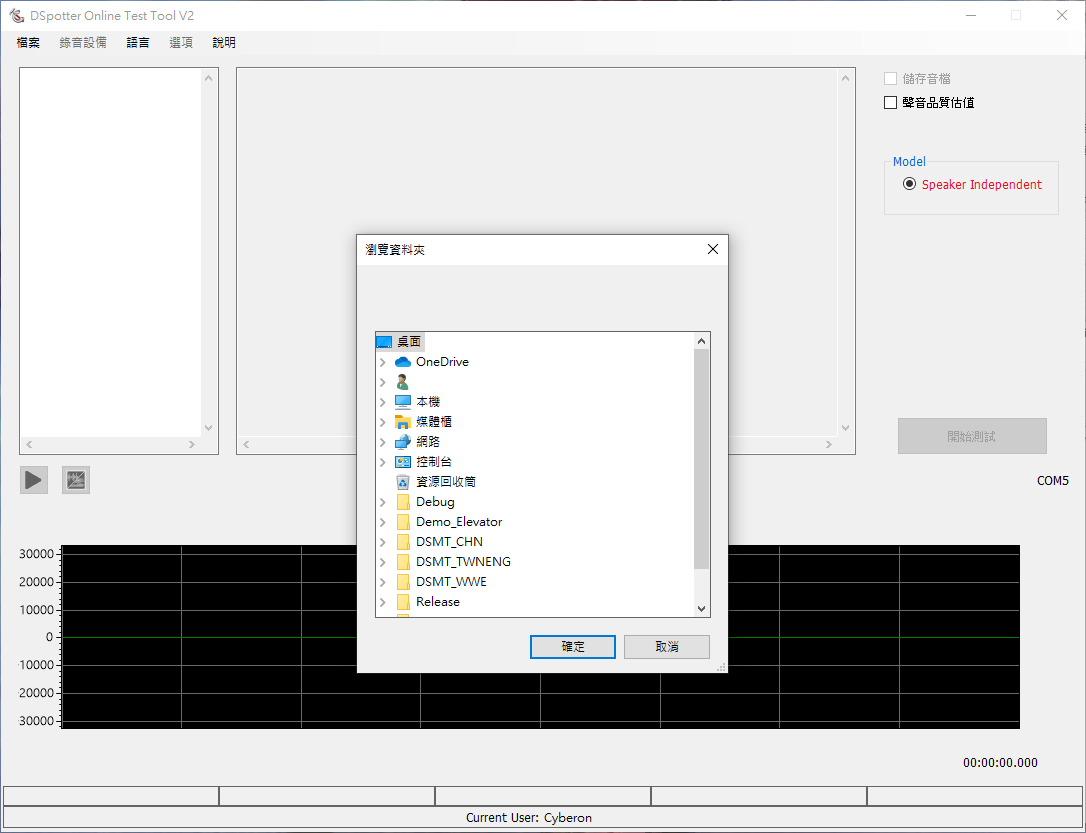The width and height of the screenshot is (1086, 833).
Task: Click the folder tree vertical scrollbar thumb
Action: coord(701,460)
